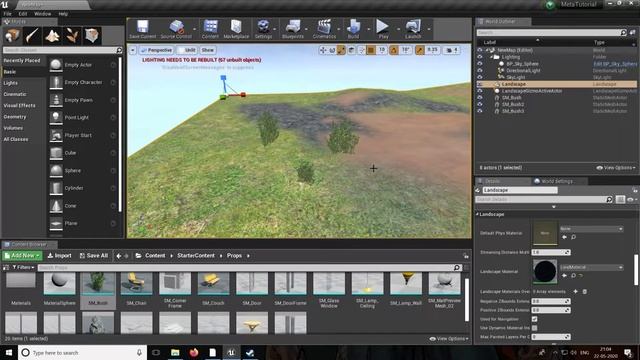Image resolution: width=640 pixels, height=360 pixels.
Task: Click the Save Current toolbar icon
Action: coord(142,29)
